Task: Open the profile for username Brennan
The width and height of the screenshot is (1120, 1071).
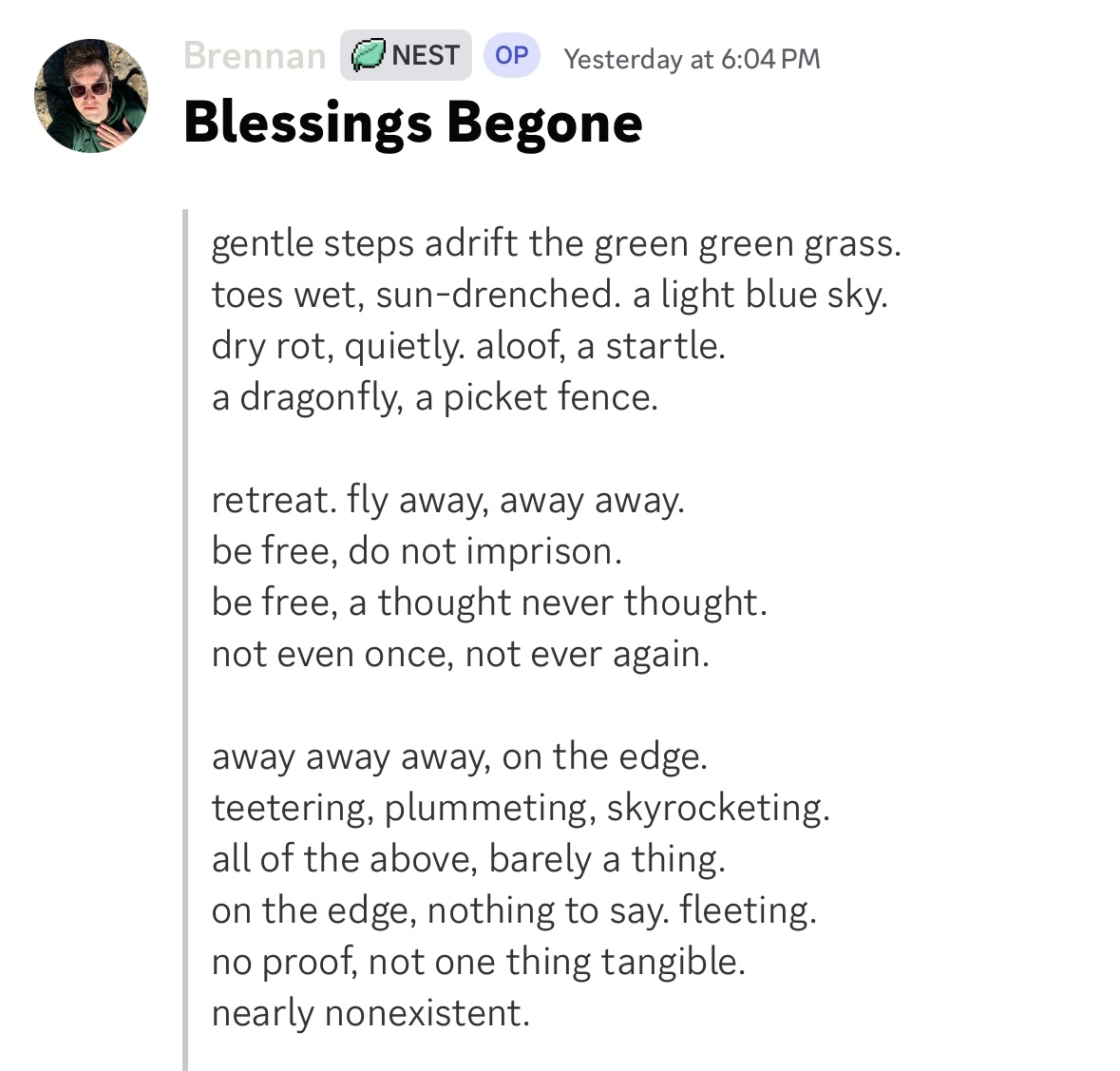Action: (x=255, y=56)
